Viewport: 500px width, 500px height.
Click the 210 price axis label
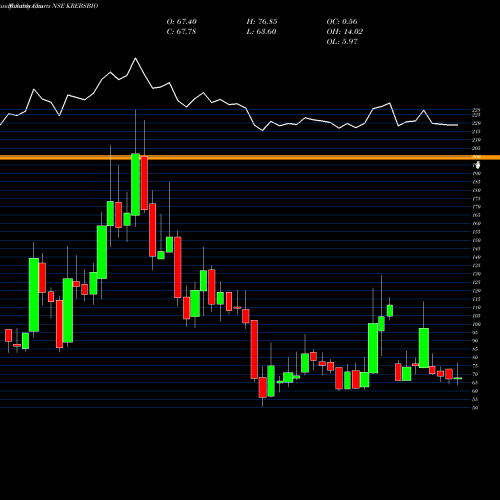tap(476, 140)
